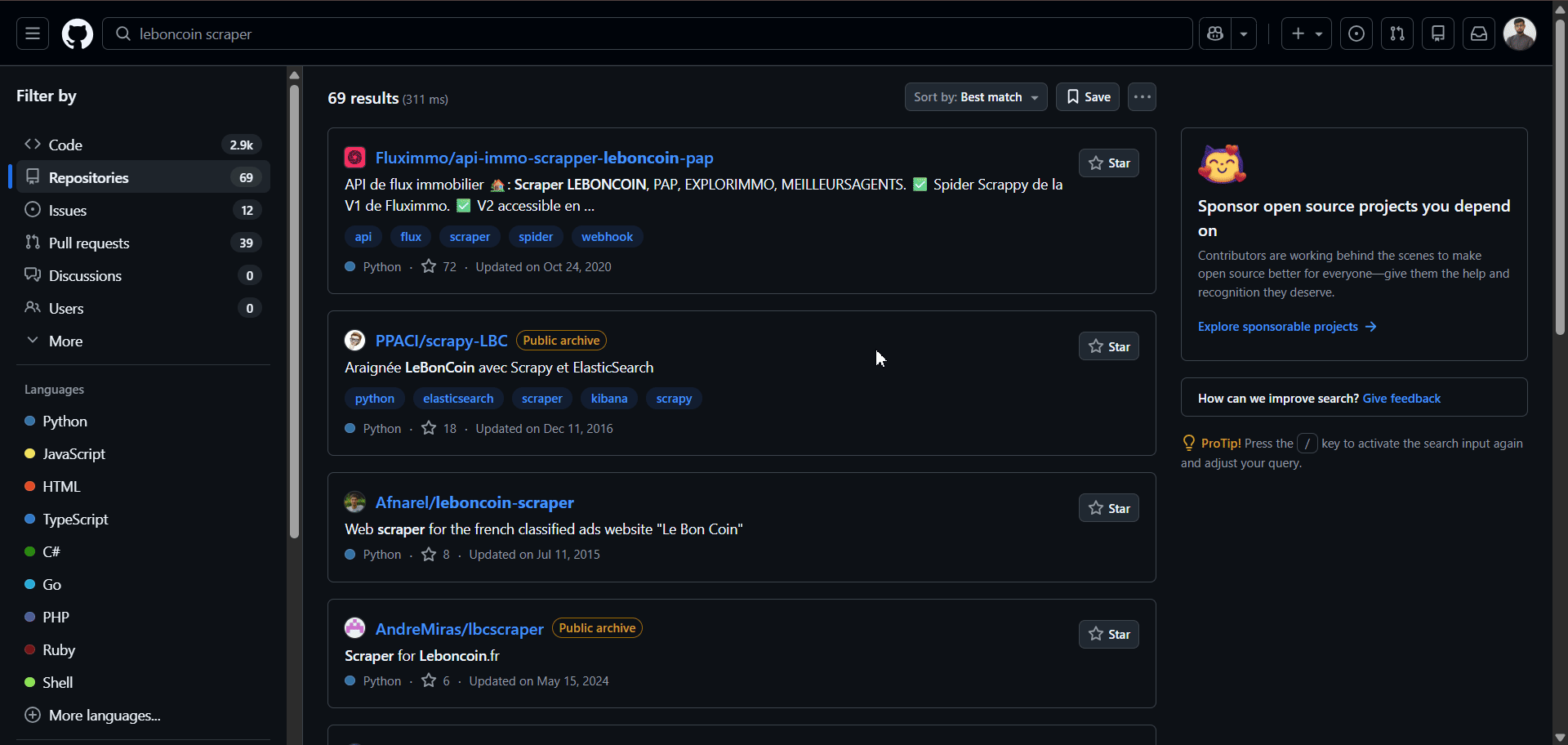Filter results by Discussions
This screenshot has height=745, width=1568.
click(x=143, y=275)
